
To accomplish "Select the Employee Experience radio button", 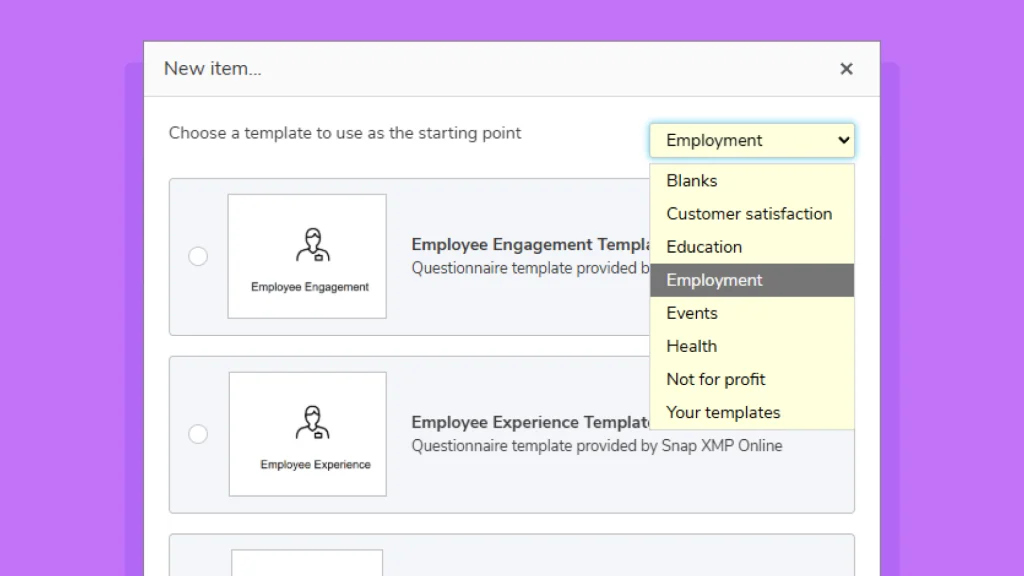I will pyautogui.click(x=198, y=433).
